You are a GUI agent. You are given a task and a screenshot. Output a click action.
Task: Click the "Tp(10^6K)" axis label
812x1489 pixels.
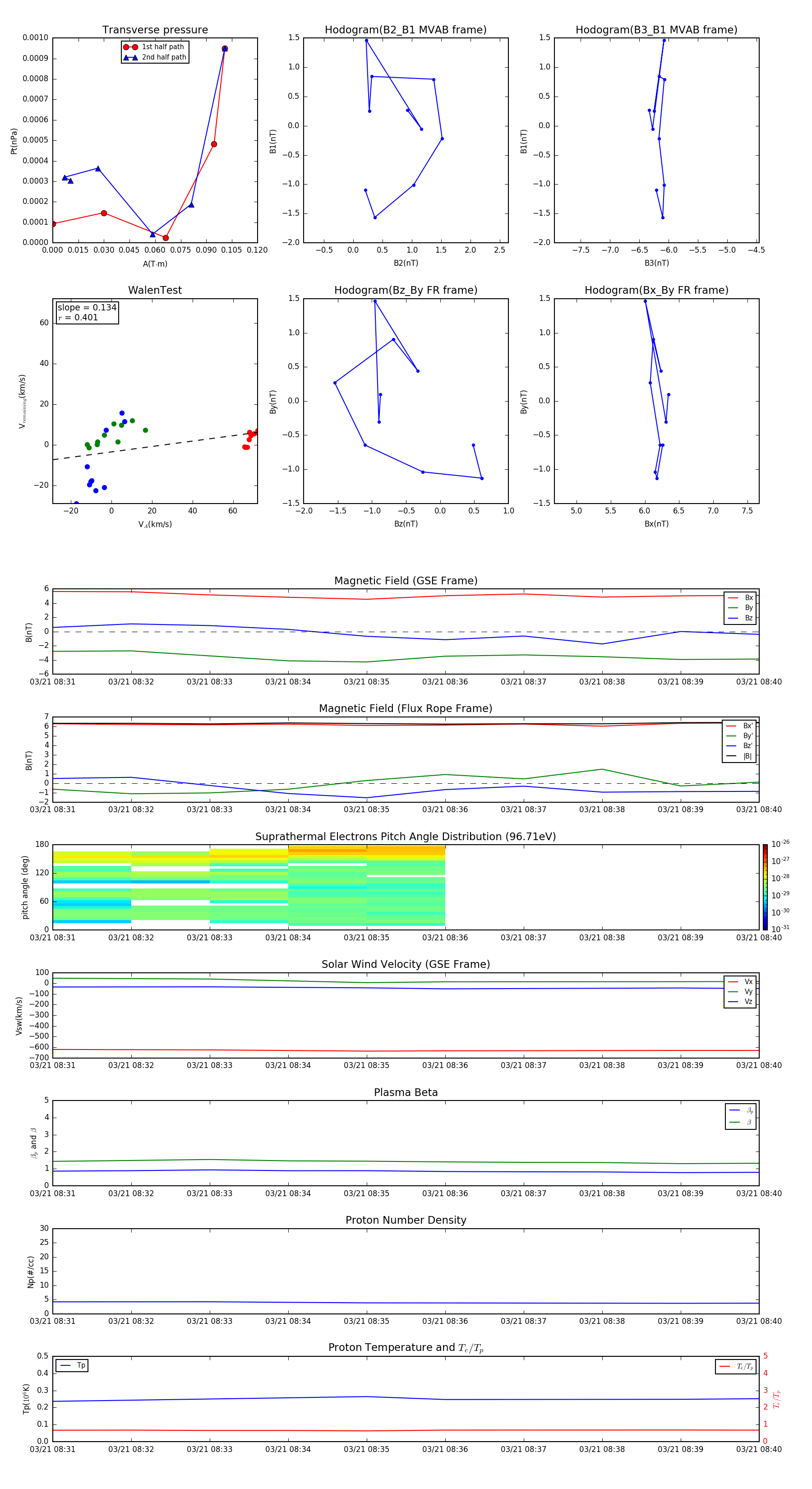coord(27,1399)
